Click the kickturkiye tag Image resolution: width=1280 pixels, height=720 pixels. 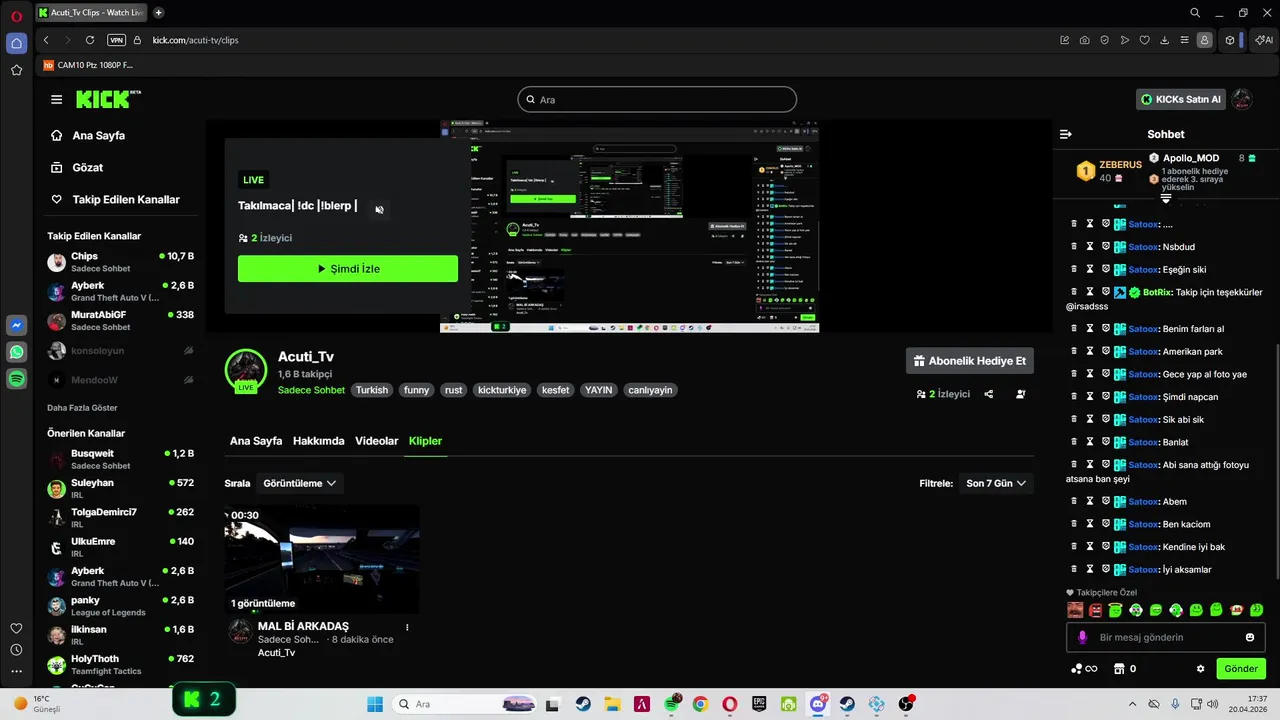[x=502, y=390]
